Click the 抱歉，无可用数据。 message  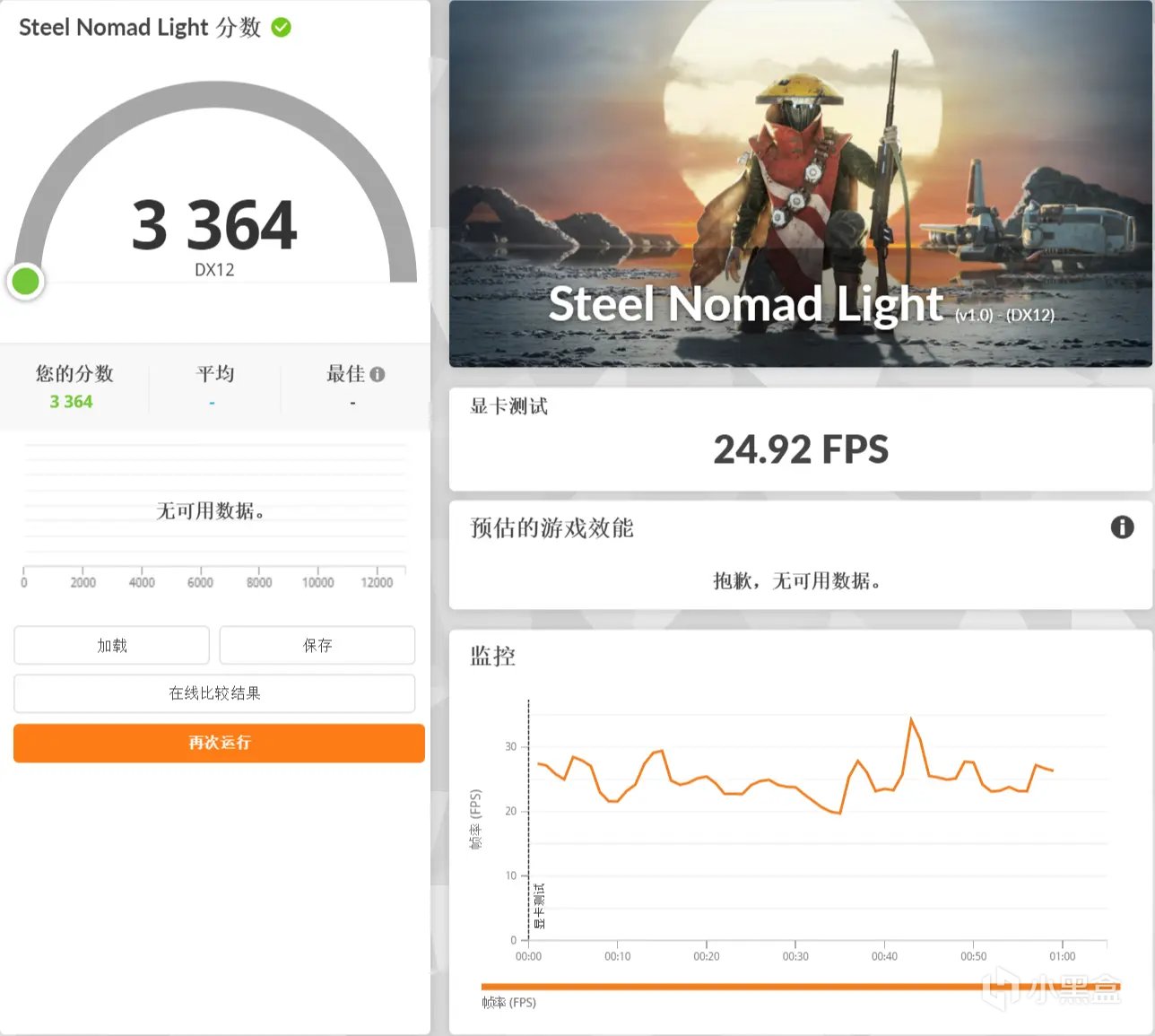point(797,581)
